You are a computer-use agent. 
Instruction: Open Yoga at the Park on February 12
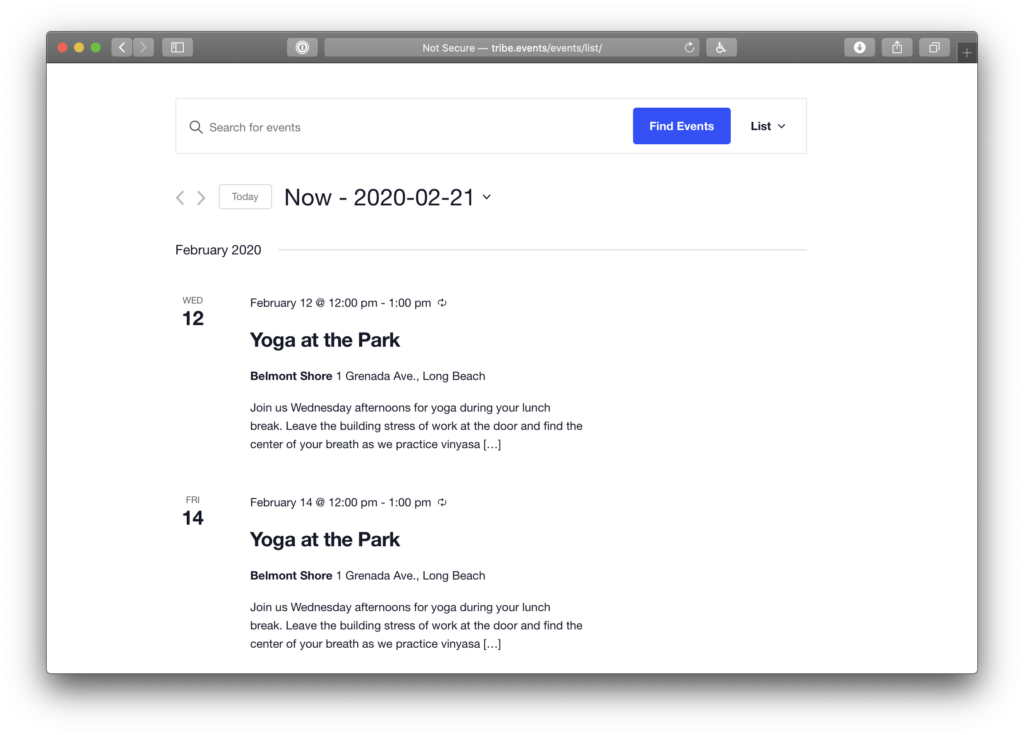pos(325,340)
